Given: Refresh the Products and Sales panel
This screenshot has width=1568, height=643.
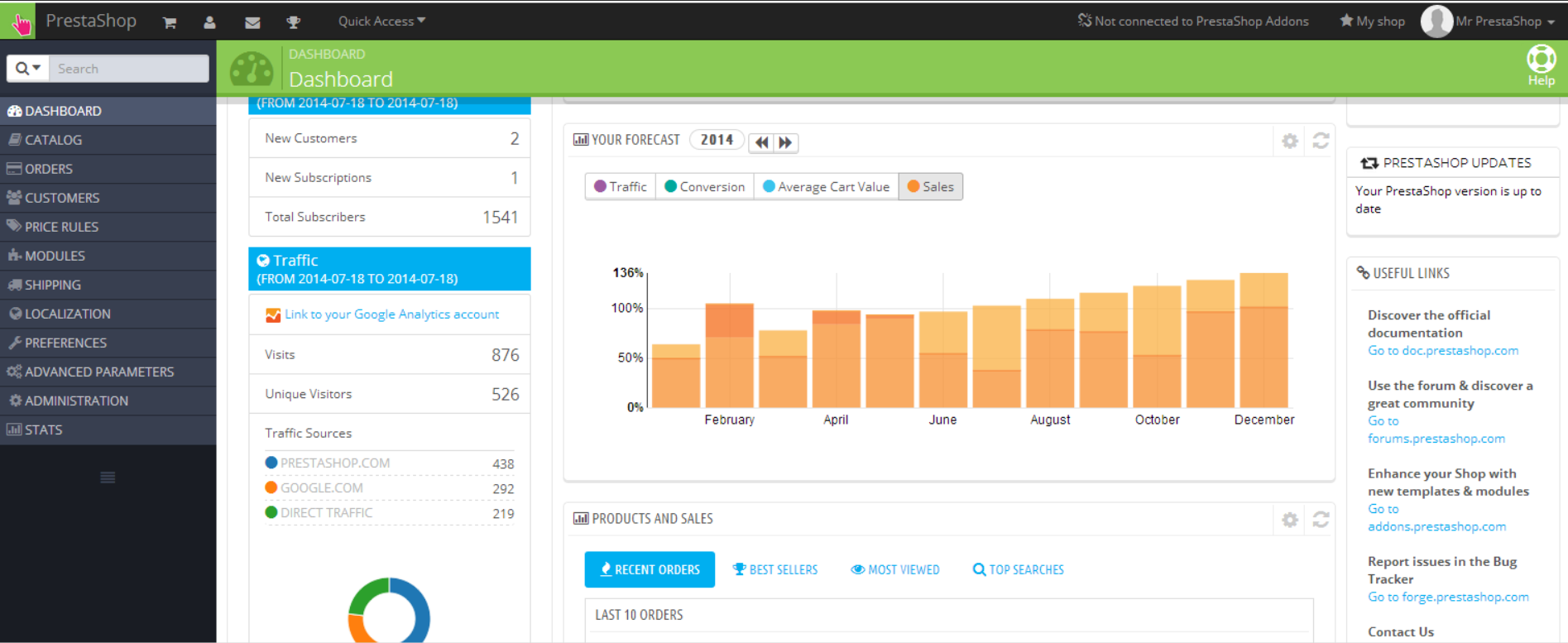Looking at the screenshot, I should [x=1321, y=520].
